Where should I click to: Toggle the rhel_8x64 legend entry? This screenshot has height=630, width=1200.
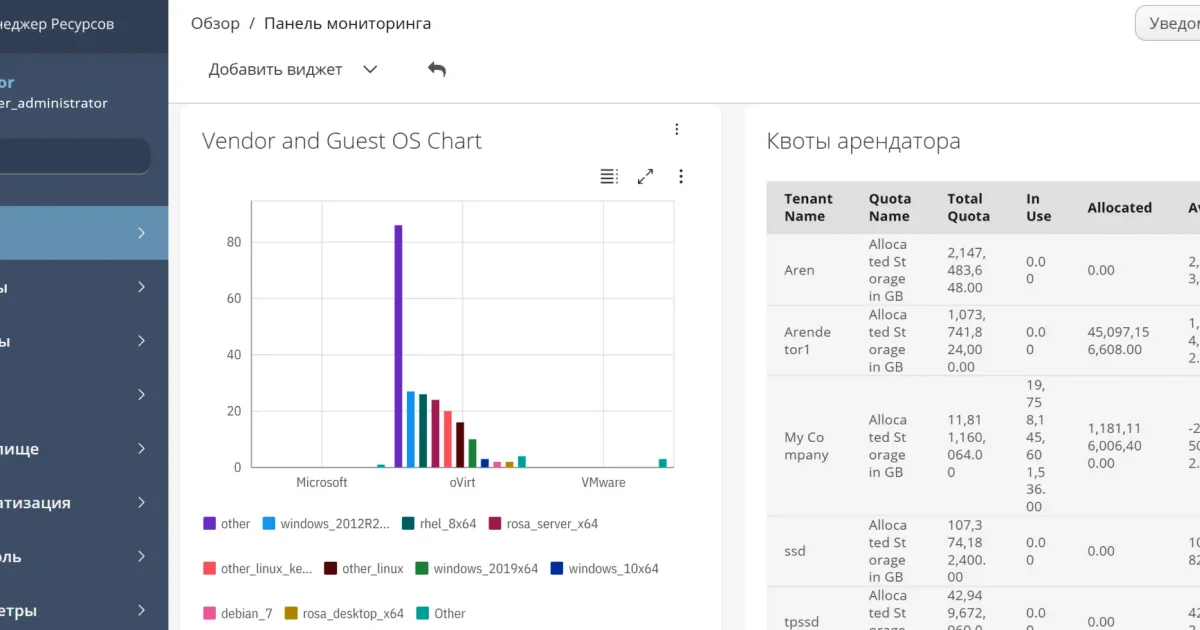coord(439,523)
